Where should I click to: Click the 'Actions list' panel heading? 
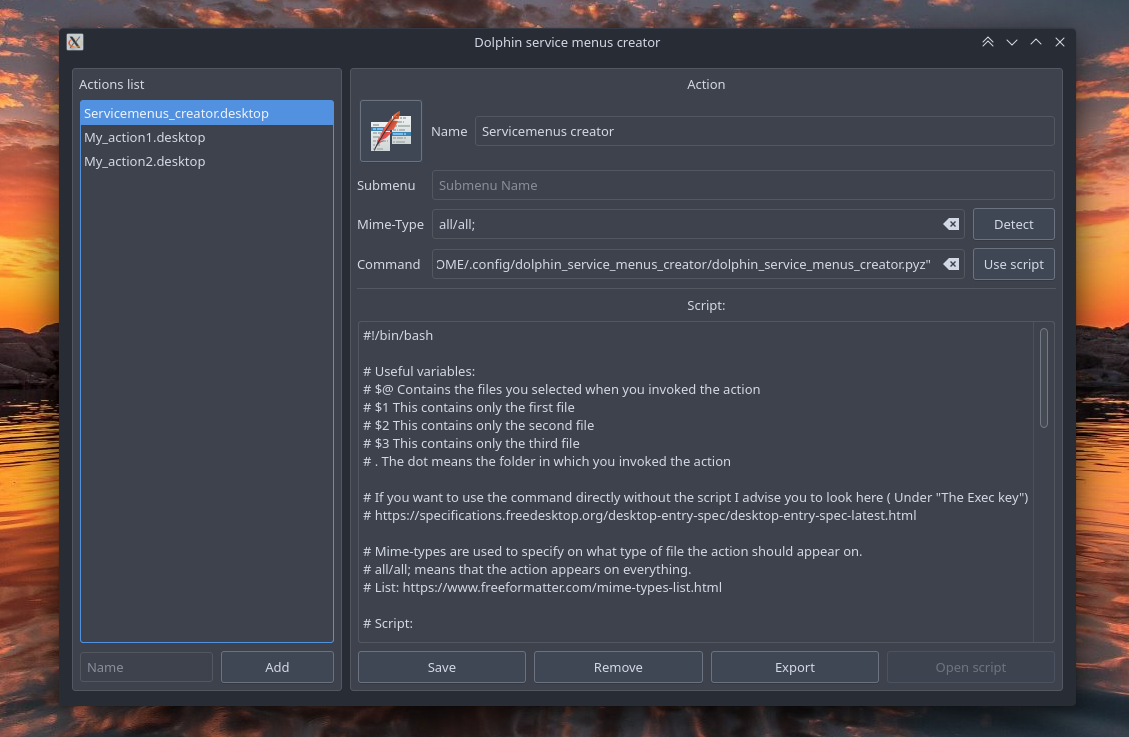[x=112, y=84]
